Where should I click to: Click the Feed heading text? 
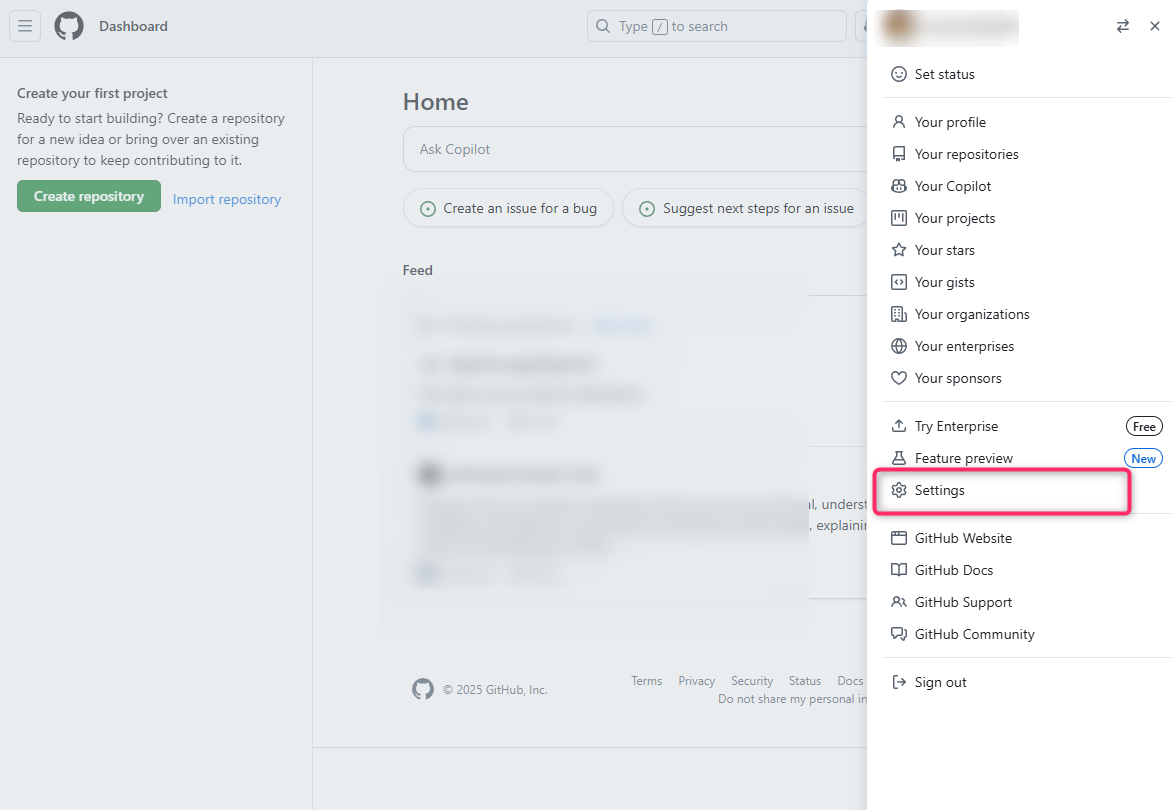pyautogui.click(x=417, y=270)
